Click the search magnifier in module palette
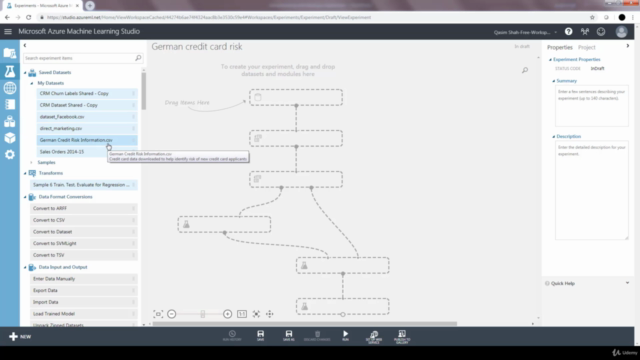Viewport: 640px width, 360px height. click(x=138, y=58)
